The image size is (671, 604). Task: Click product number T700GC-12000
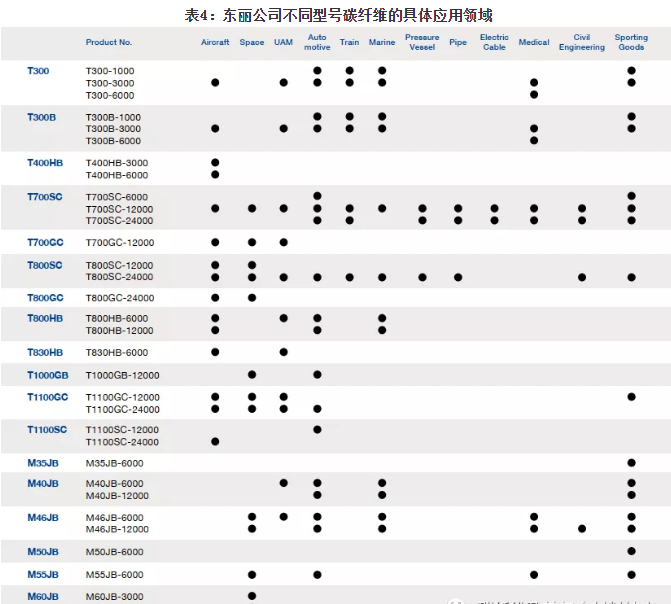pos(120,242)
